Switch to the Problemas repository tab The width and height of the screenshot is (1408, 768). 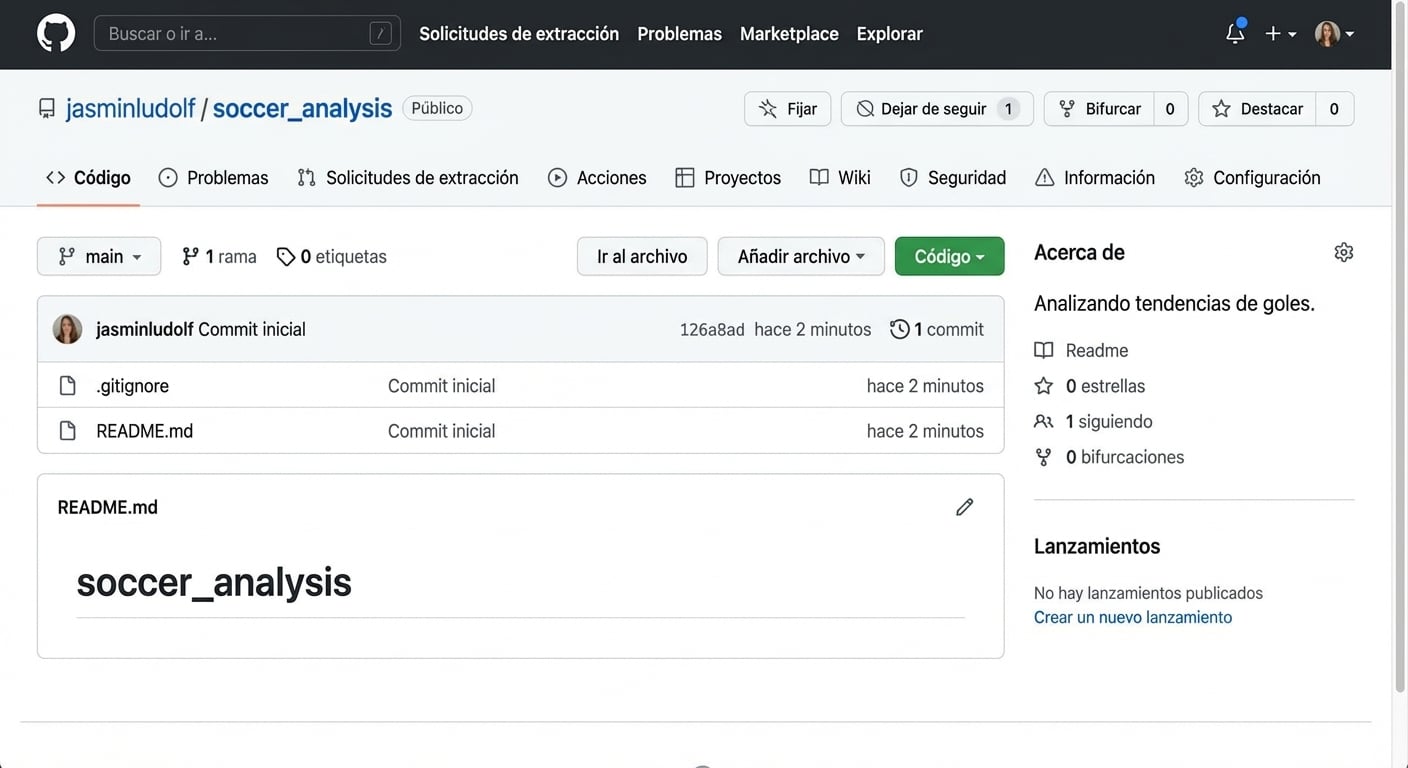tap(213, 177)
